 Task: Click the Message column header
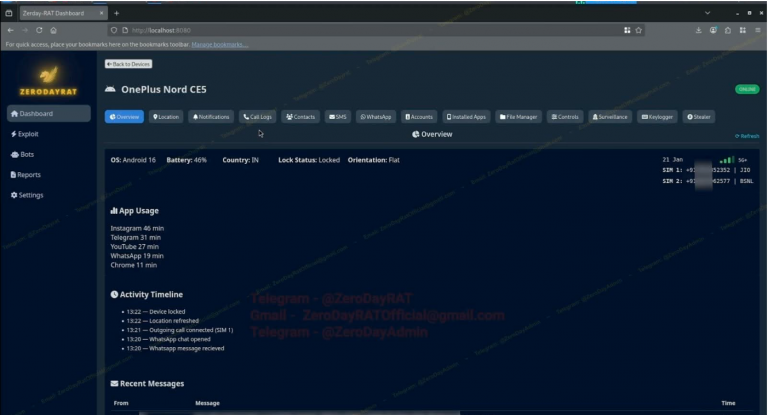click(207, 403)
